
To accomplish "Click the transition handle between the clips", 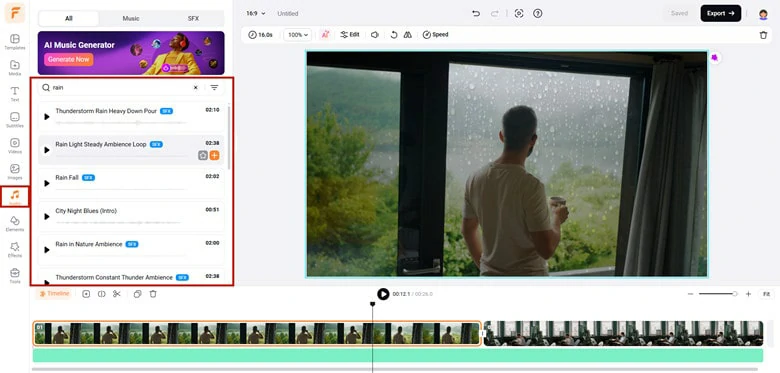I will pos(483,333).
